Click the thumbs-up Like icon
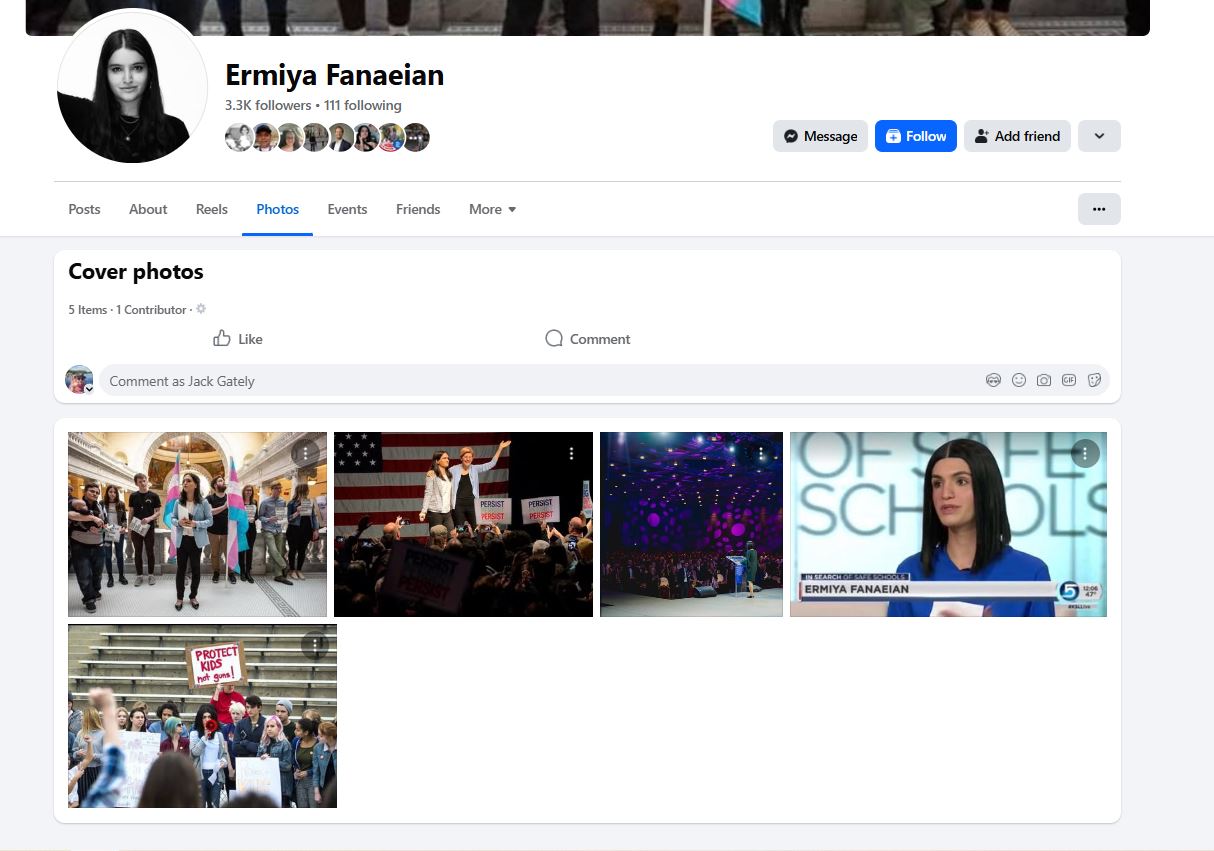Viewport: 1214px width, 851px height. click(222, 338)
